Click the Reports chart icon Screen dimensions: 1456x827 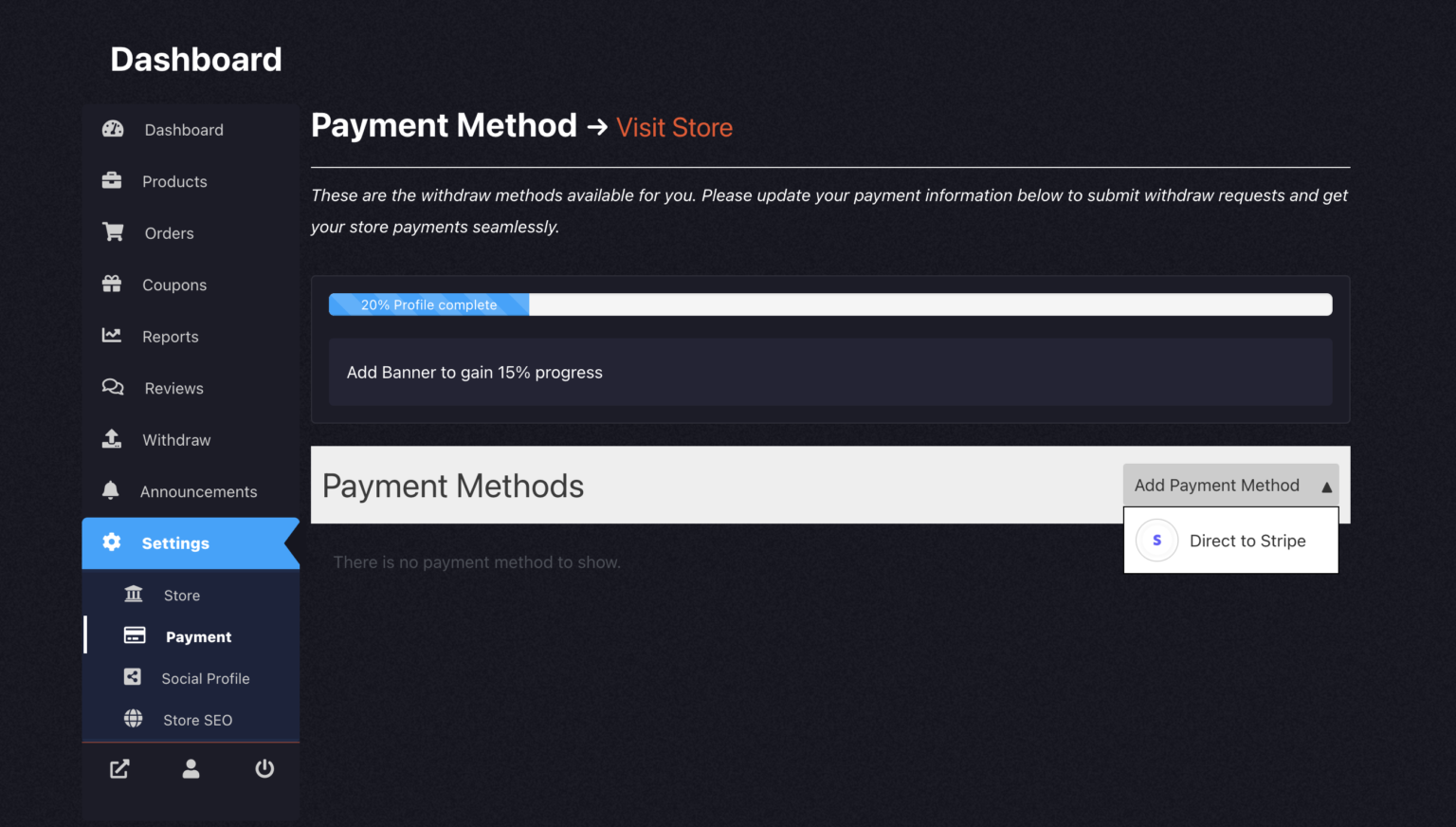point(112,336)
